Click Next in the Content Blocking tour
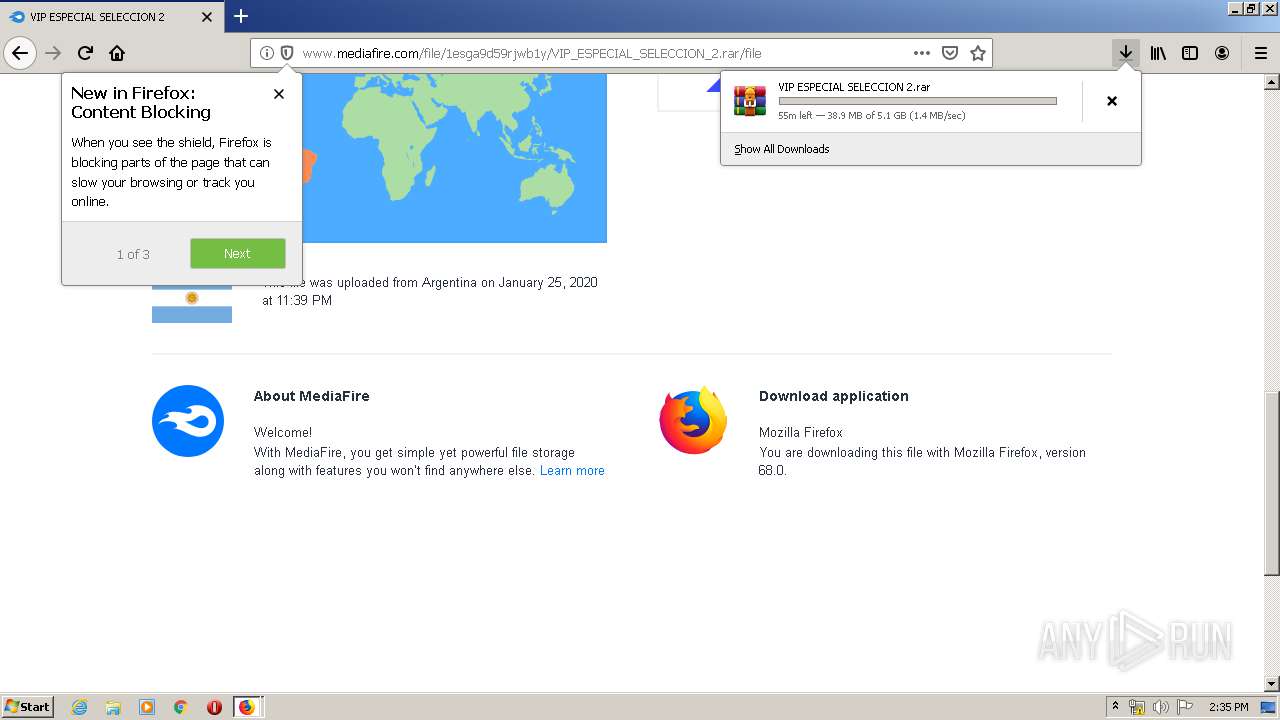1280x720 pixels. tap(237, 253)
